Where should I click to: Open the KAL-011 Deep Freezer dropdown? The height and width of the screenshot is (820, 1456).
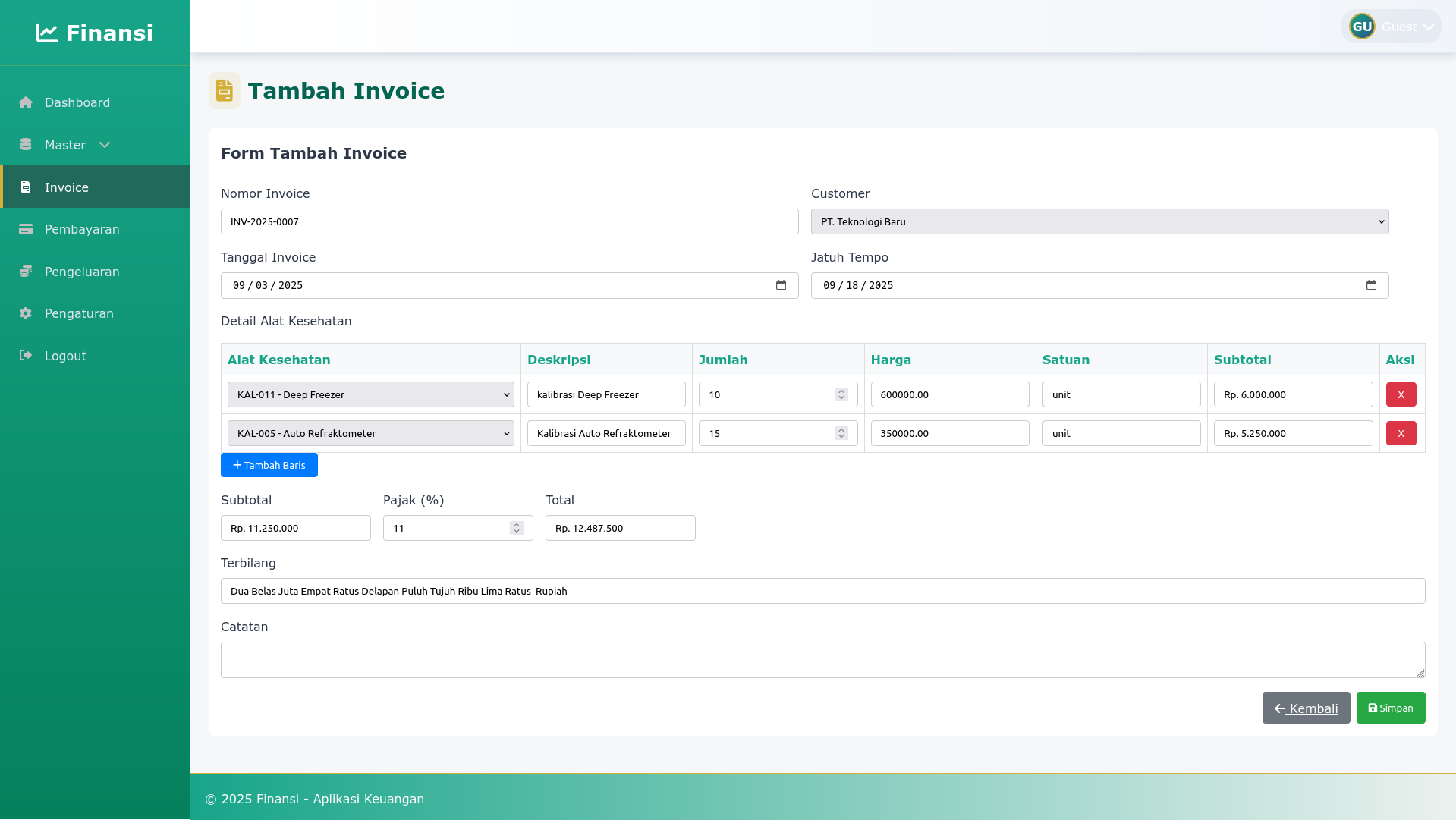(370, 394)
